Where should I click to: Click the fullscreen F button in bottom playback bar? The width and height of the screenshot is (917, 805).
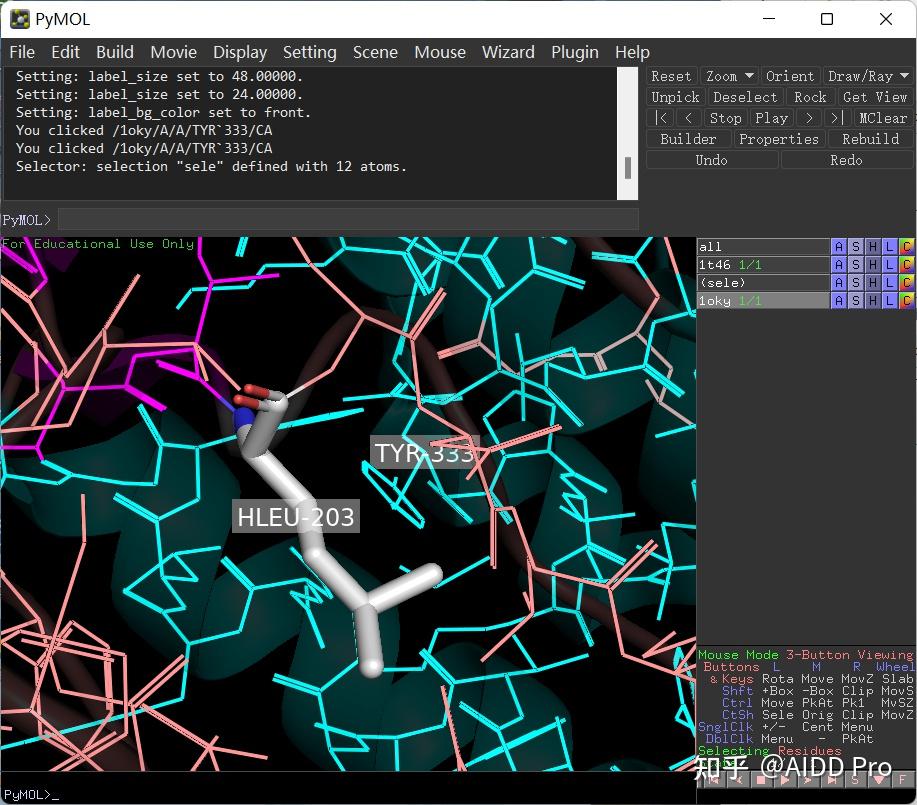[902, 779]
